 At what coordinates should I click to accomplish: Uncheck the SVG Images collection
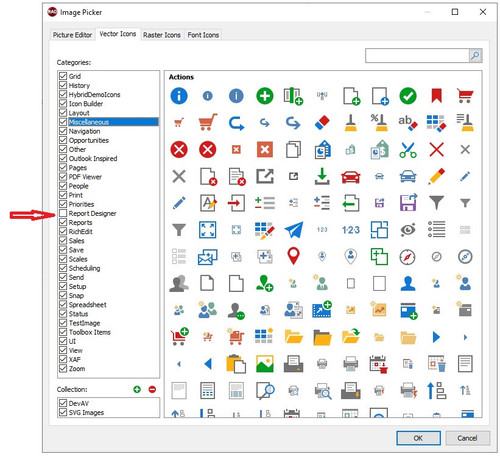point(63,412)
